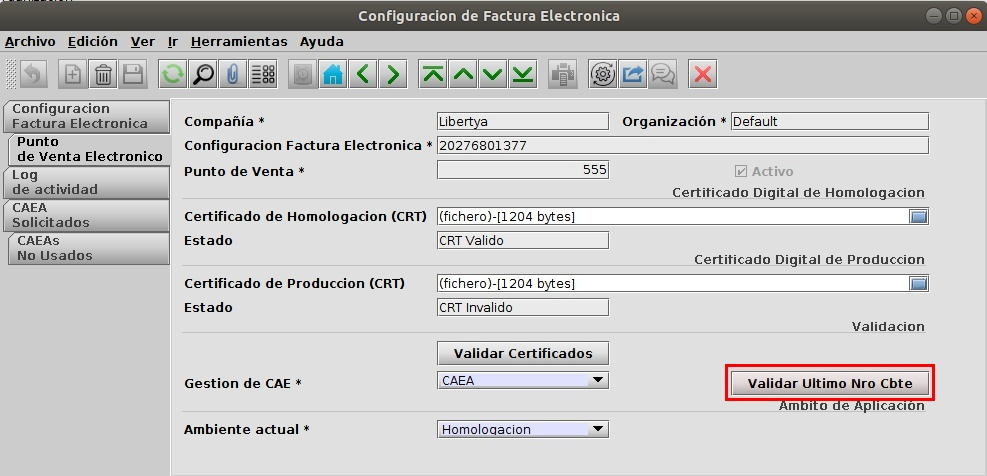Click the Estado field showing CRT Invalido

click(x=522, y=307)
